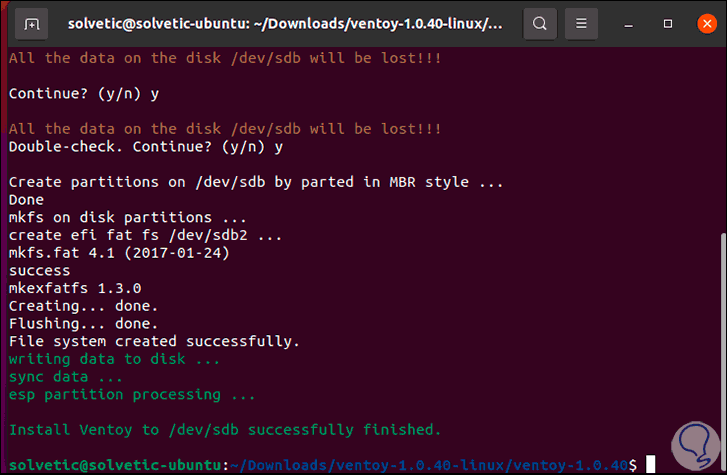Maximize the terminal window
Viewport: 727px width, 475px height.
click(662, 22)
